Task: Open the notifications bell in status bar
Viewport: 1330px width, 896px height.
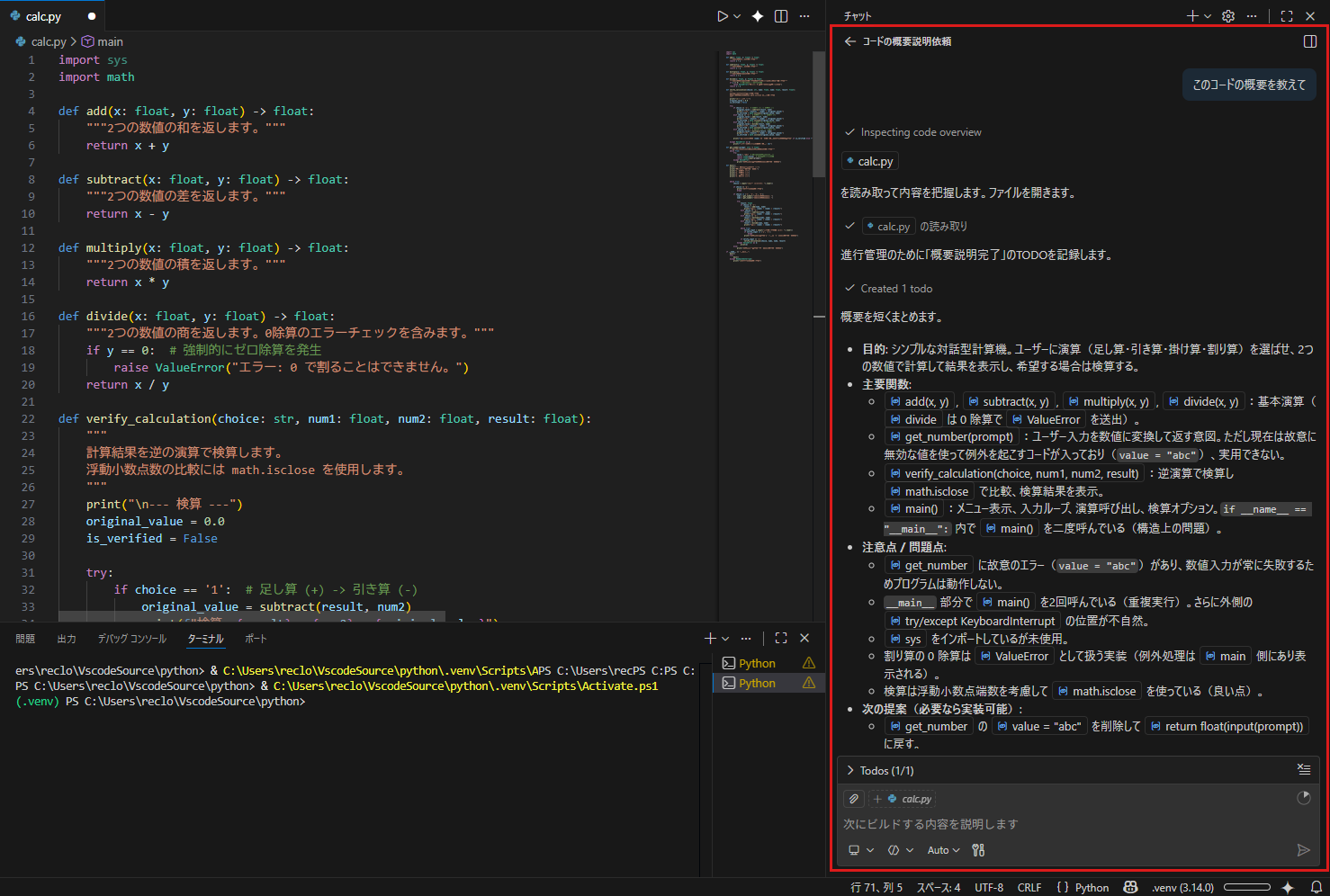Action: pos(1316,887)
